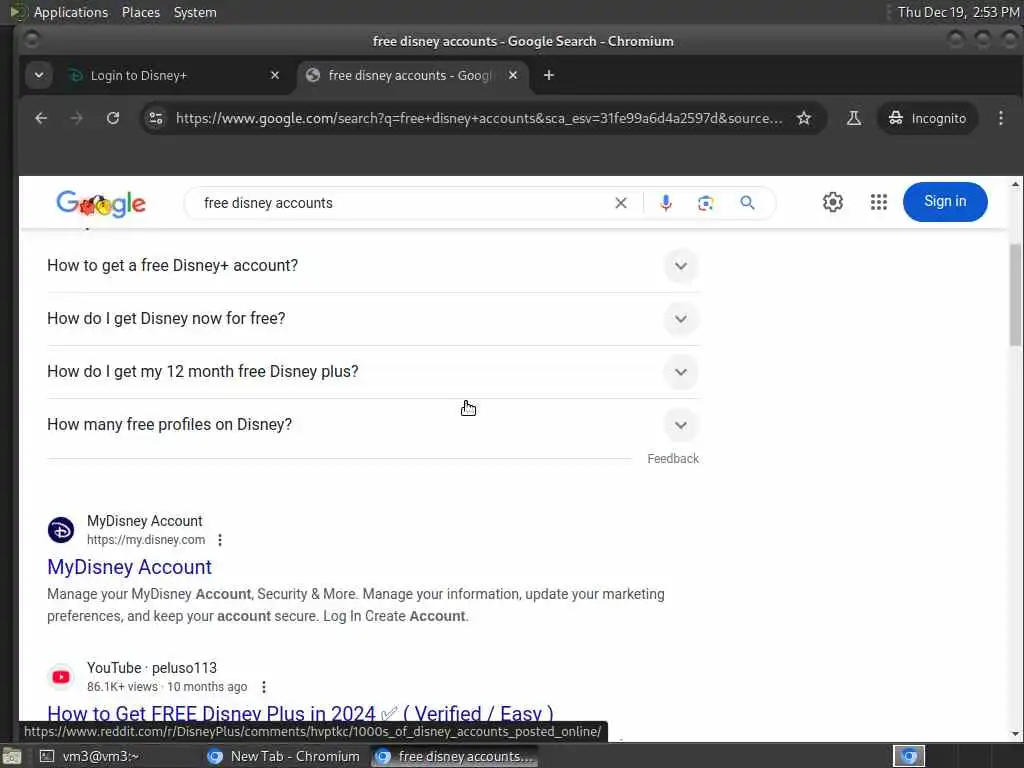
Task: Open 'How to Get FREE Disney Plus in 2024' result
Action: [300, 713]
